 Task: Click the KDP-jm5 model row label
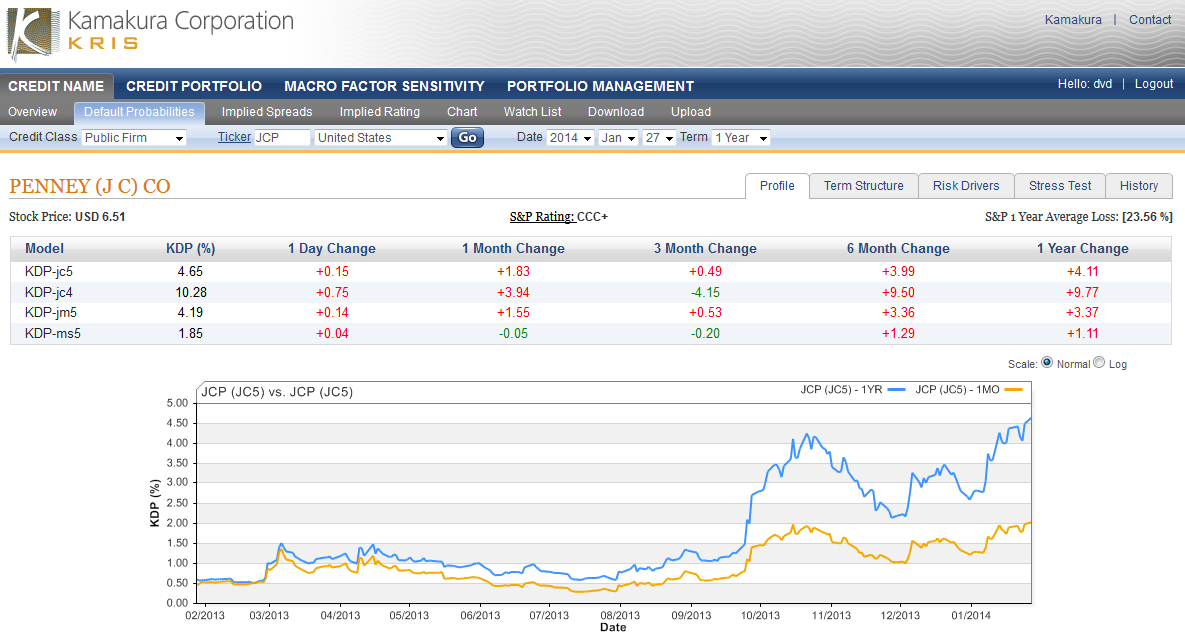[51, 312]
